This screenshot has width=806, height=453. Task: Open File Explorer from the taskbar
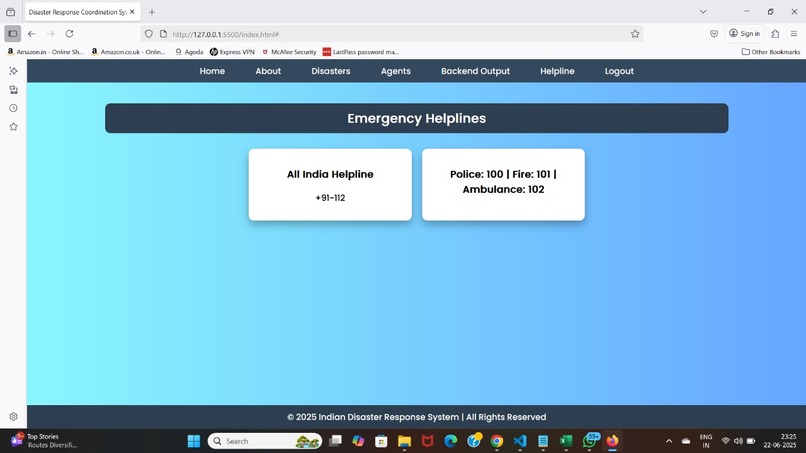click(404, 441)
